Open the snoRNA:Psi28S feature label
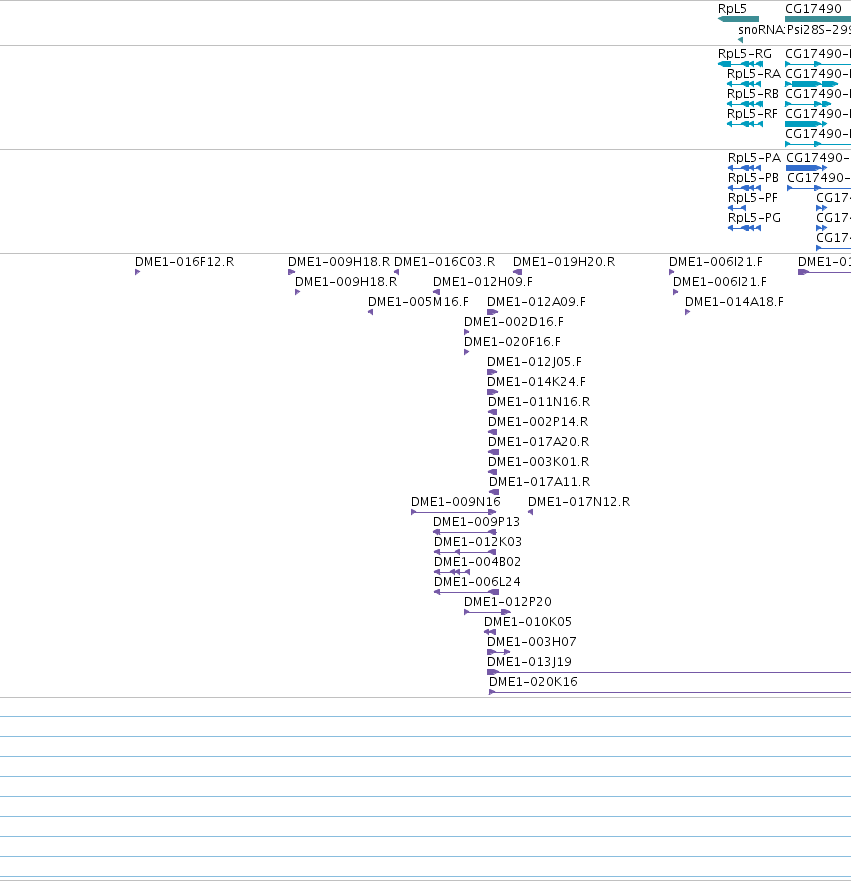This screenshot has height=881, width=851. coord(794,30)
